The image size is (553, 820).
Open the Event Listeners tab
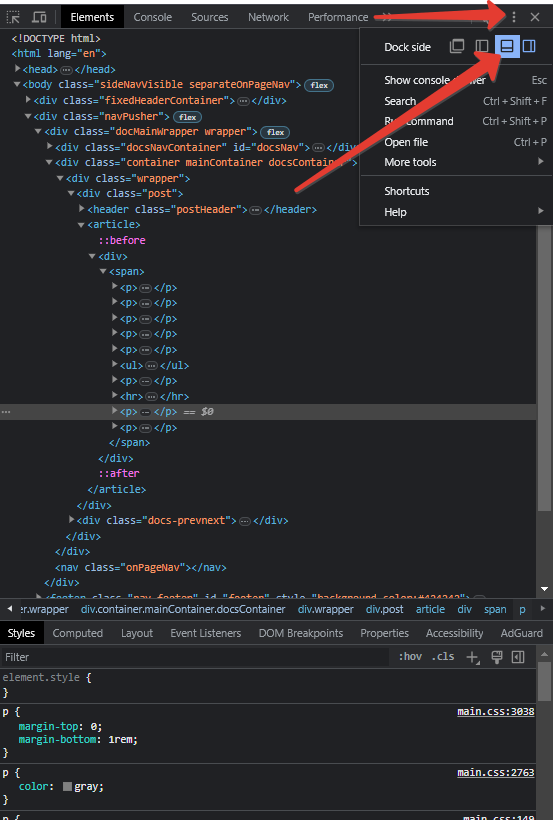206,633
